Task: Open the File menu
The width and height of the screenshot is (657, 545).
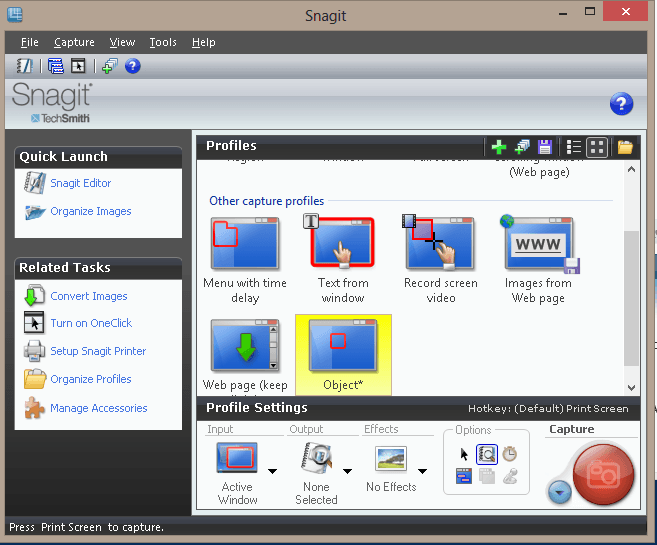Action: pyautogui.click(x=29, y=42)
